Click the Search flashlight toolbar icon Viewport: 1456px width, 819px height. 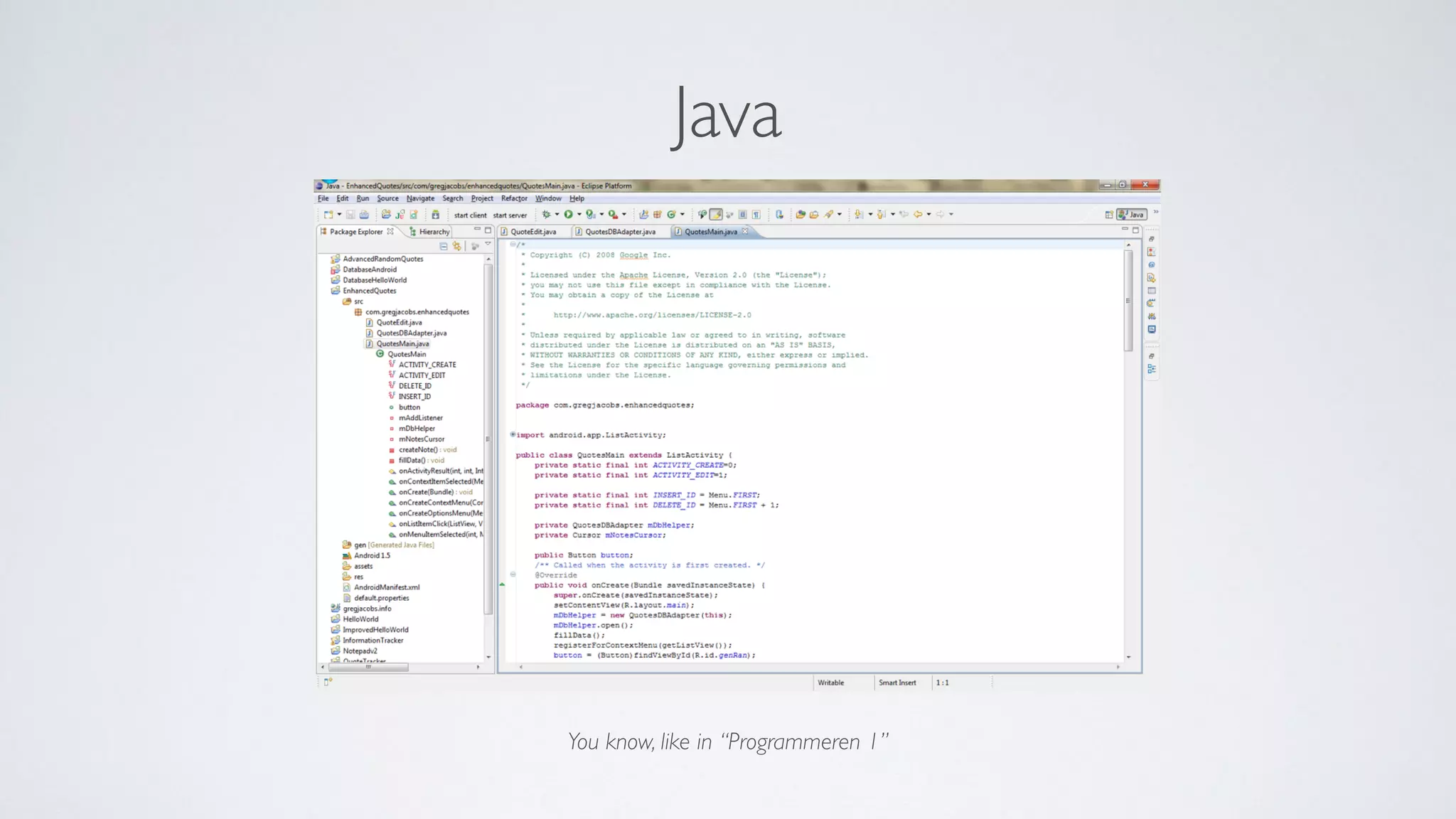[x=829, y=214]
